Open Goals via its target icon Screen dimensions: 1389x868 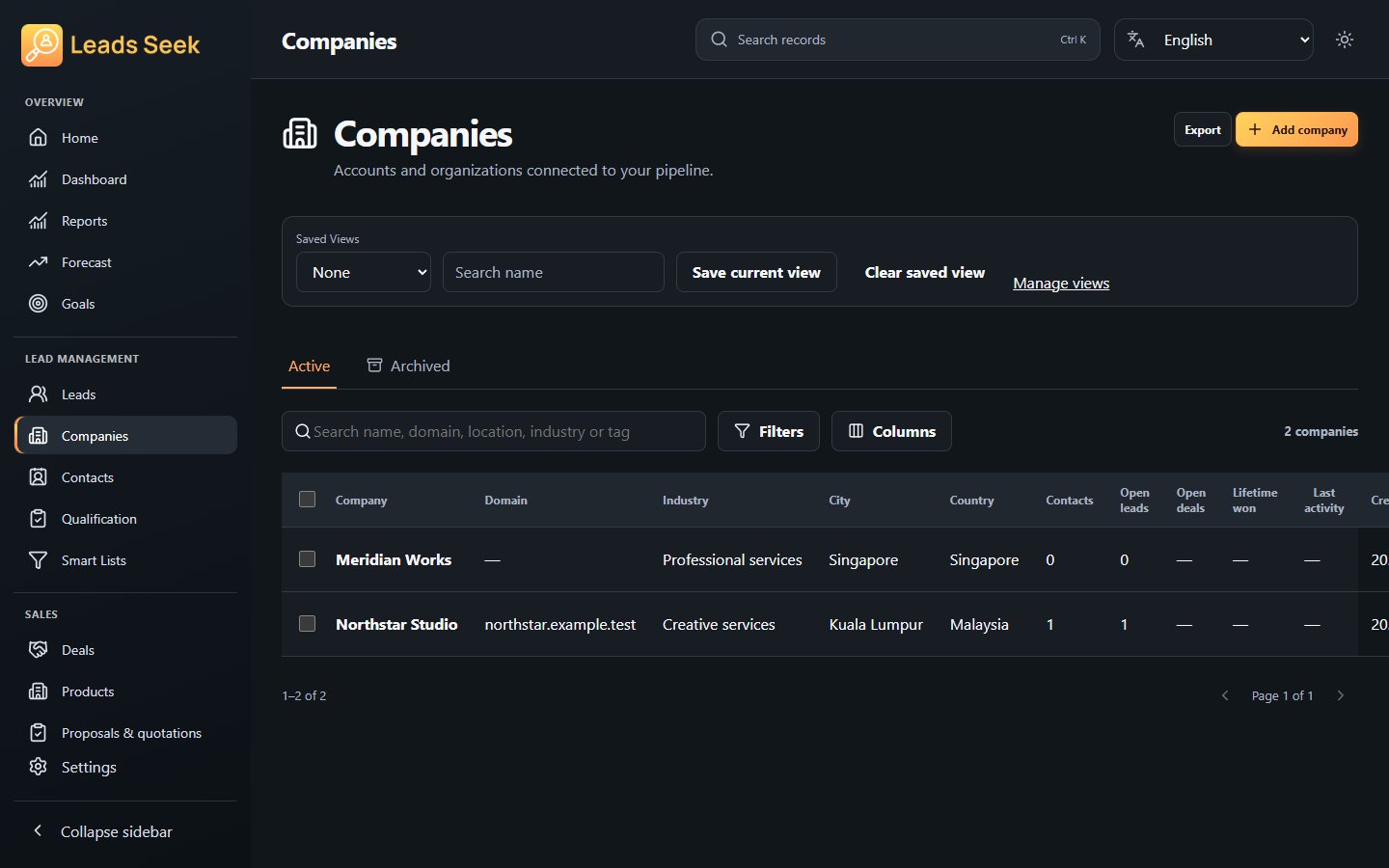click(x=38, y=304)
